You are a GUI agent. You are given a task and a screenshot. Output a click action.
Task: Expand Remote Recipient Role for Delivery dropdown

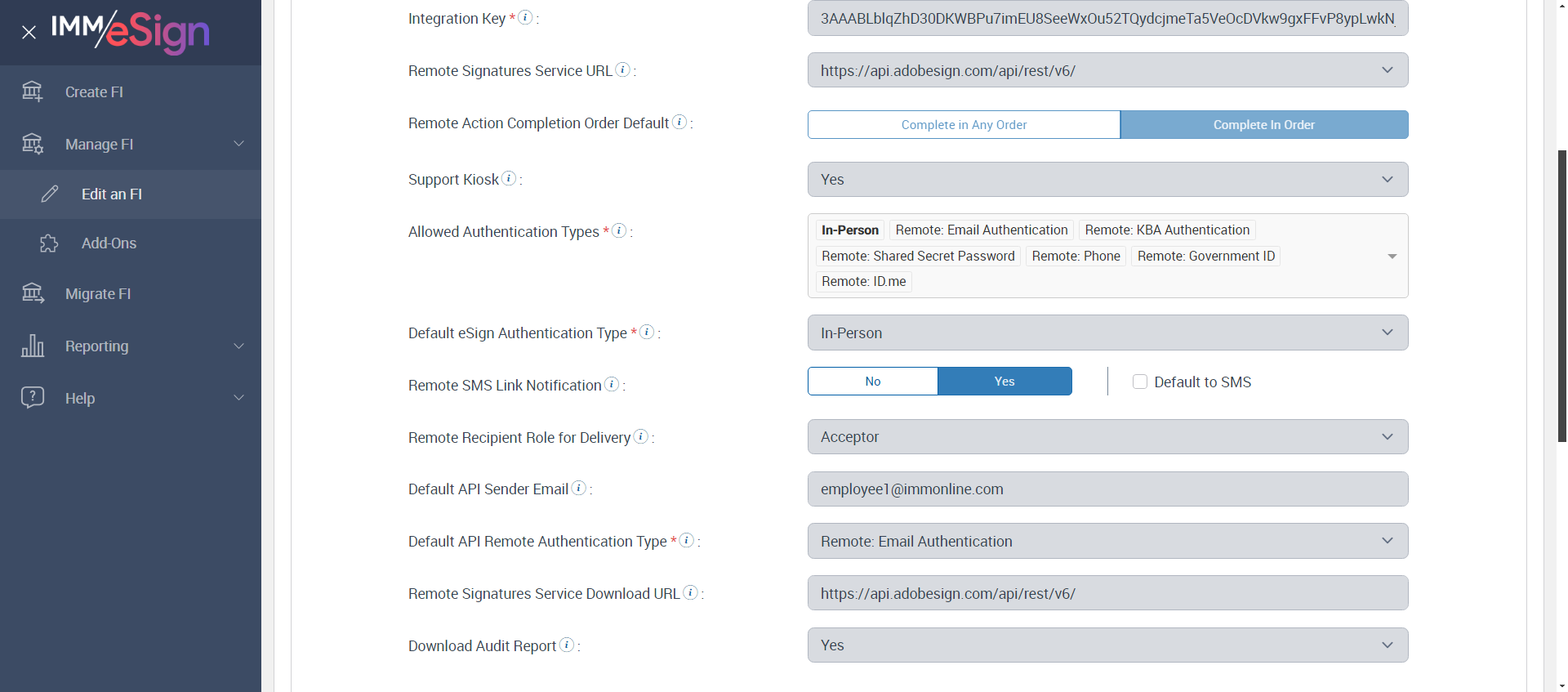(1107, 437)
